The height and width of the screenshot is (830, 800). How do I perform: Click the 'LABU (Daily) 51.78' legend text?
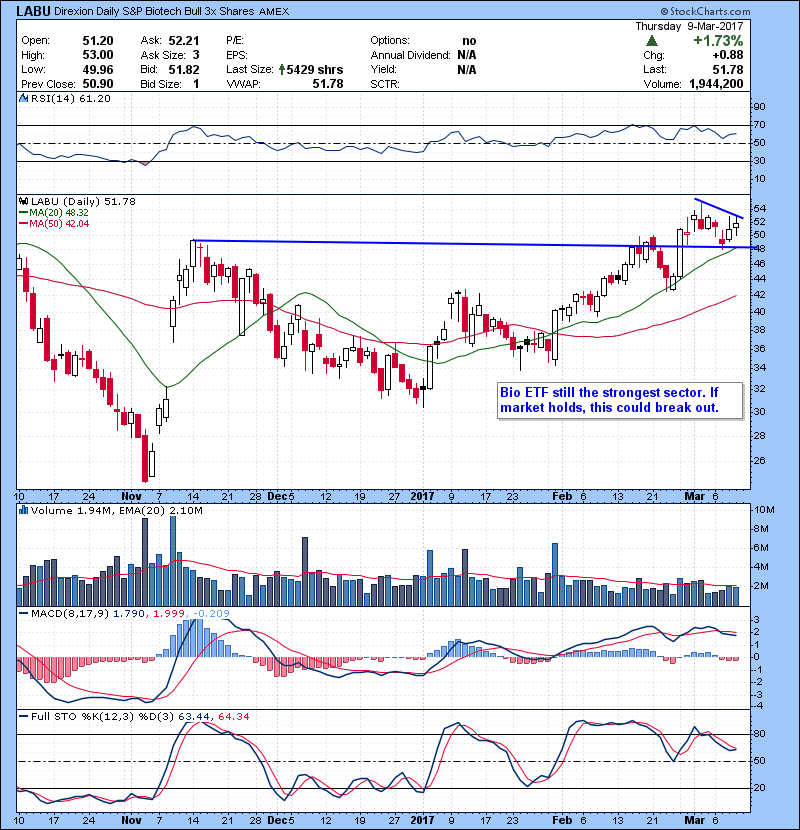pos(83,202)
